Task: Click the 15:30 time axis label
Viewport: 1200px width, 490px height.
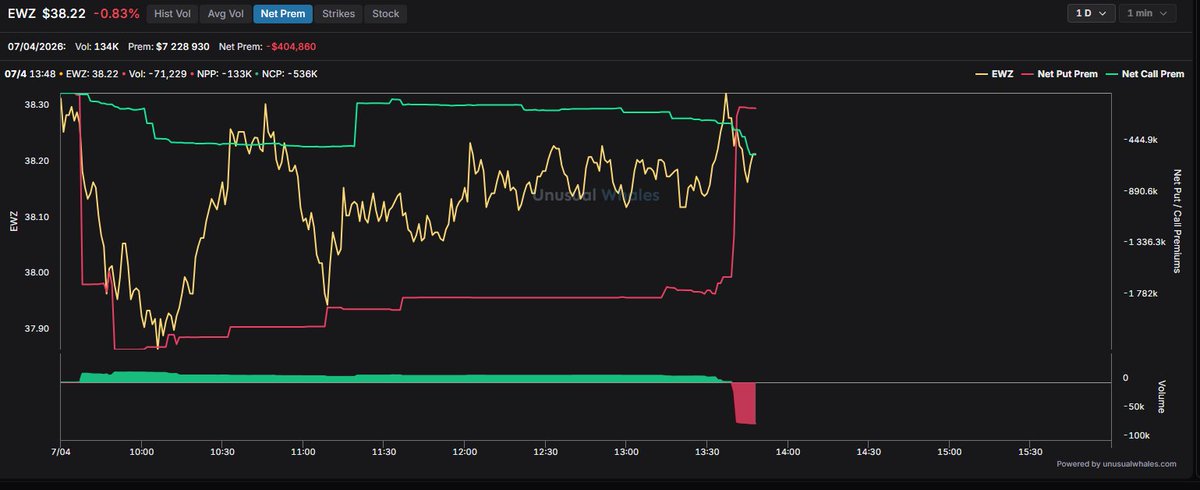Action: 1029,452
